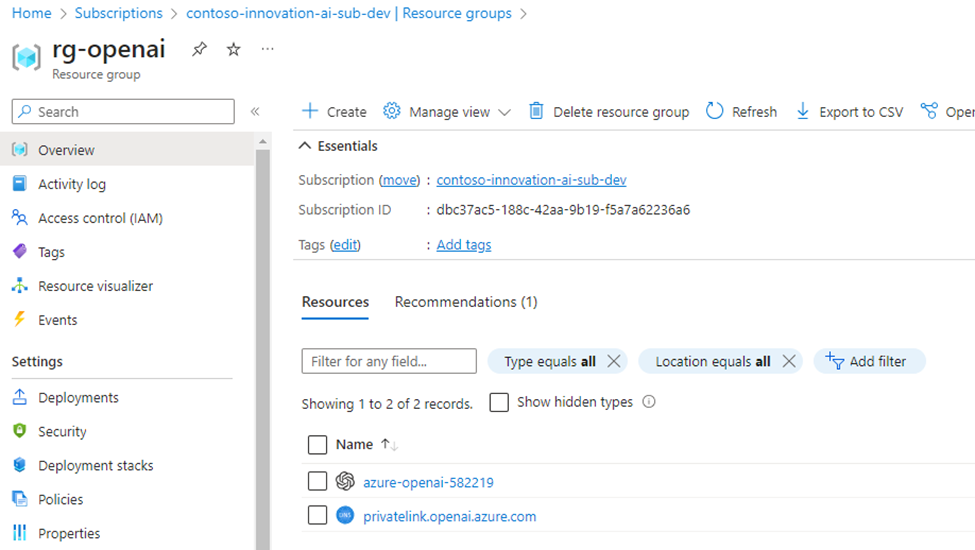Open Properties settings

pos(69,534)
